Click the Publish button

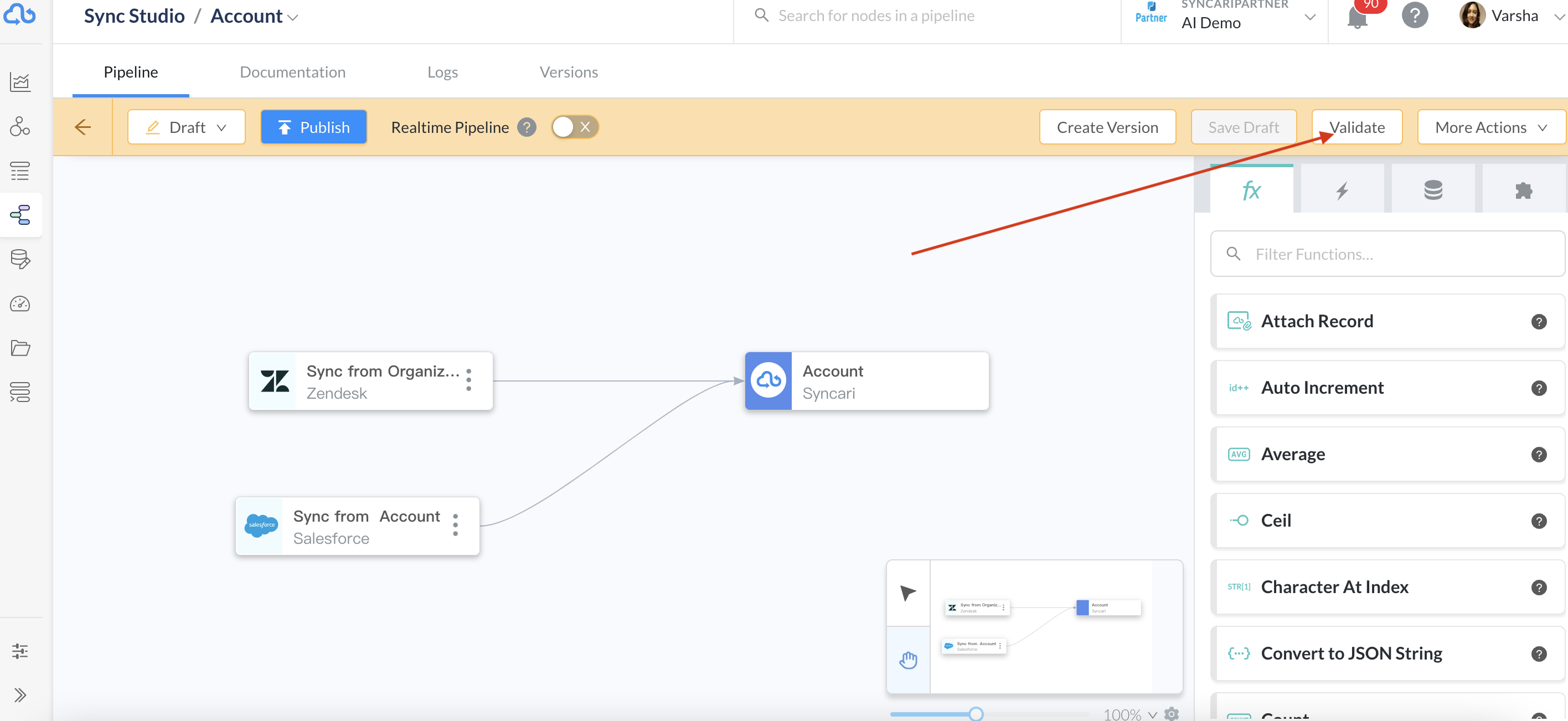click(x=313, y=127)
